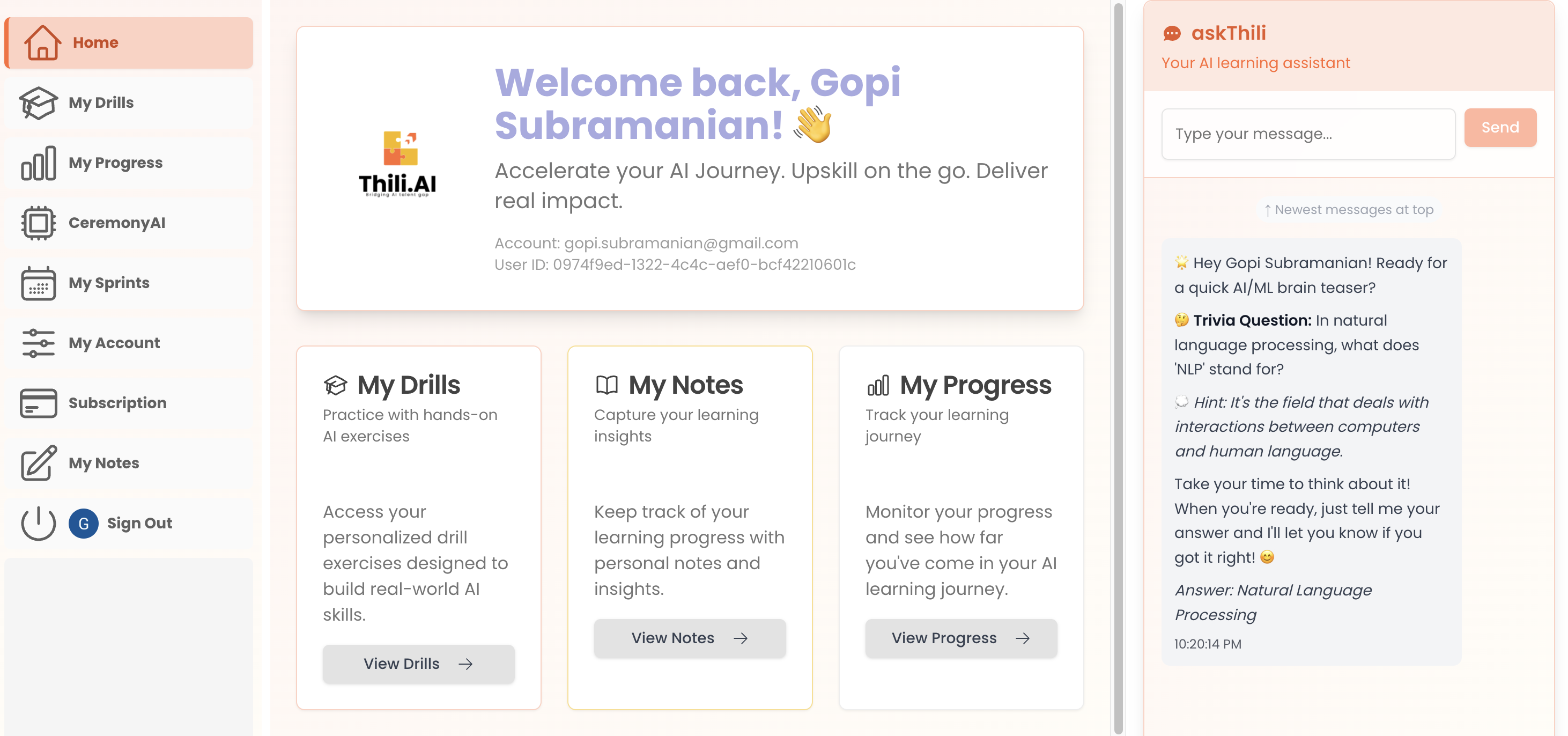Viewport: 1568px width, 736px height.
Task: Open the View Drills button
Action: [x=418, y=664]
